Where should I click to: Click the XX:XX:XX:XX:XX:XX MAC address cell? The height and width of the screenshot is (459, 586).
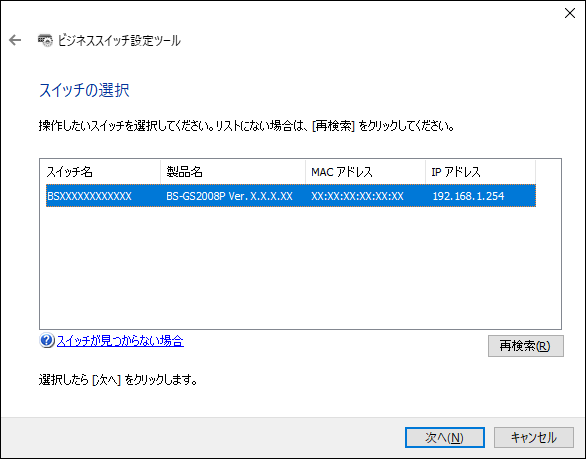[357, 196]
